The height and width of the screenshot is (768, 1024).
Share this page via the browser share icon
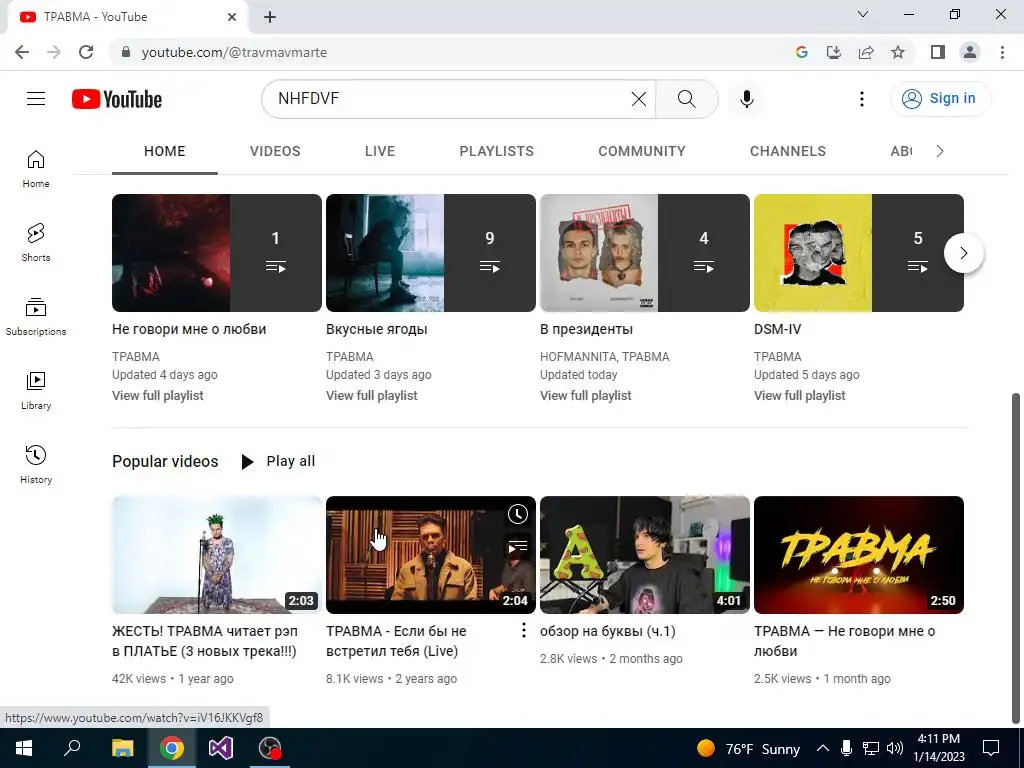coord(866,52)
